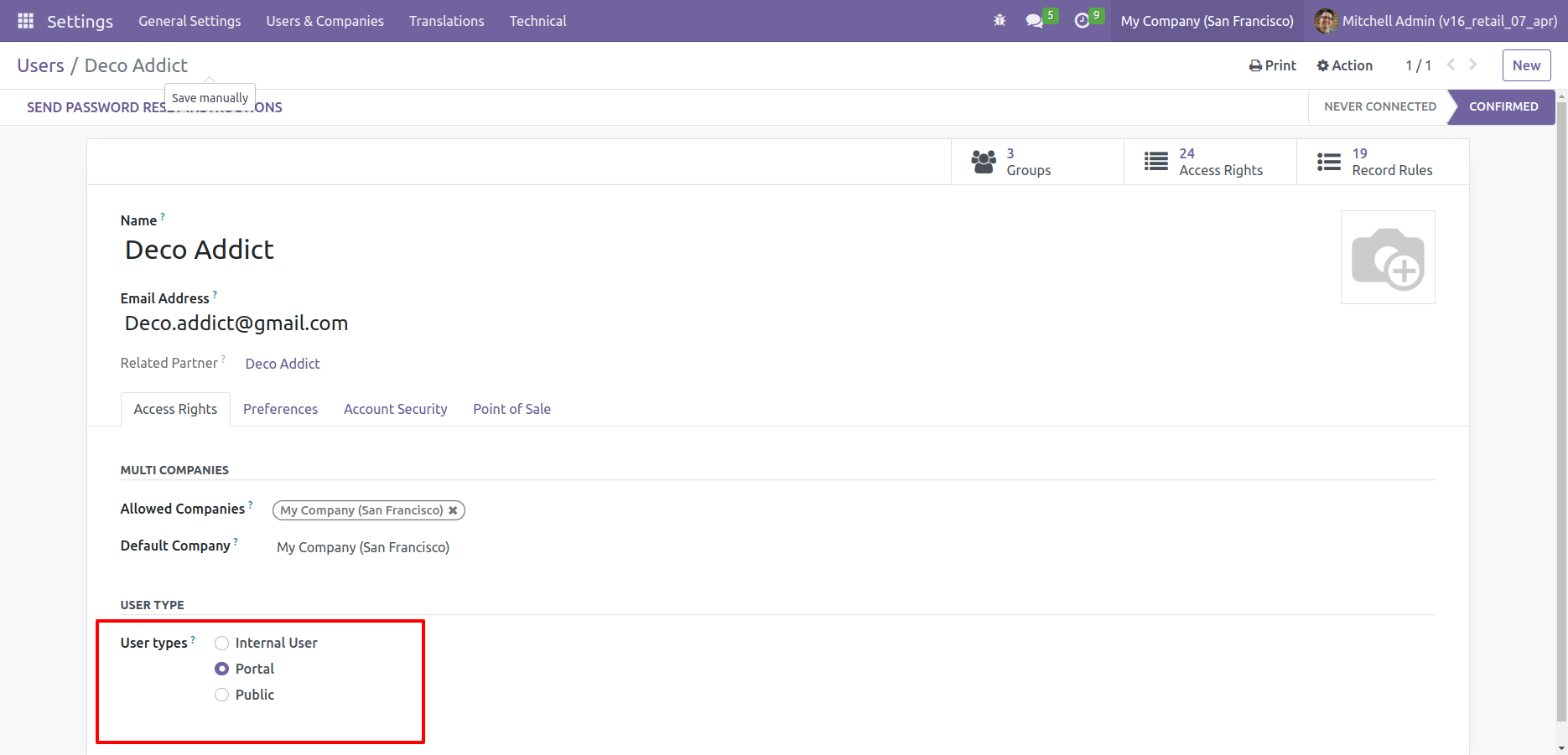The image size is (1568, 755).
Task: Open General Settings menu
Action: [190, 21]
